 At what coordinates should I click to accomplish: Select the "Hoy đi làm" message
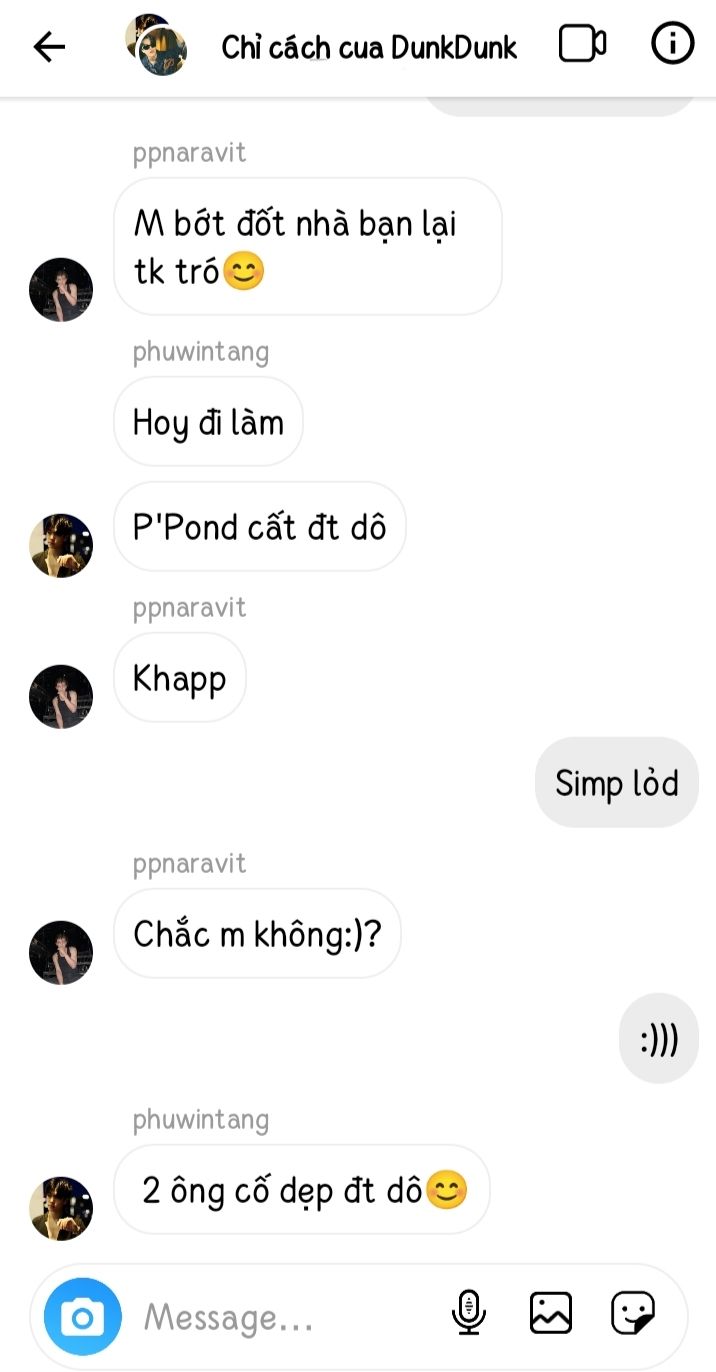tap(208, 422)
